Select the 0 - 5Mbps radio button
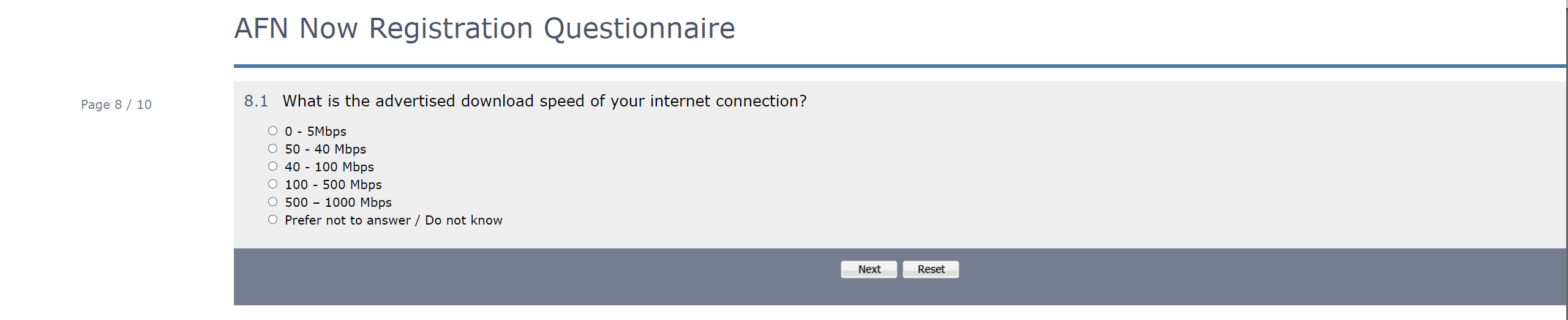This screenshot has height=320, width=1568. 272,131
